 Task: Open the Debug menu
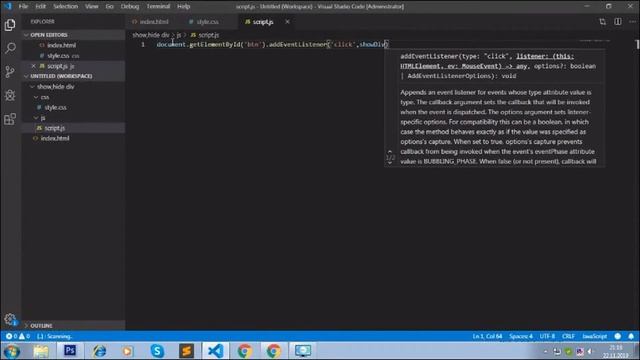tap(130, 6)
